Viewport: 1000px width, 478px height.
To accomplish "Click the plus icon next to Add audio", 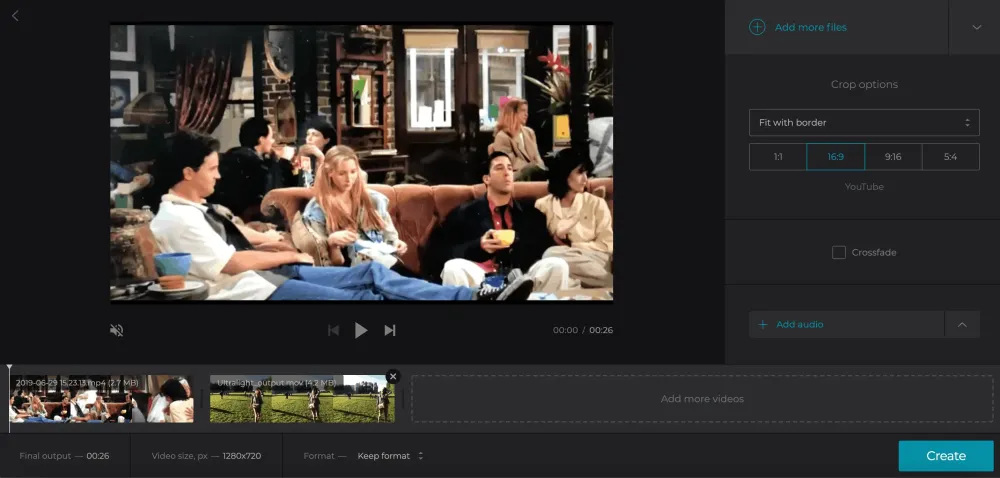I will (763, 325).
